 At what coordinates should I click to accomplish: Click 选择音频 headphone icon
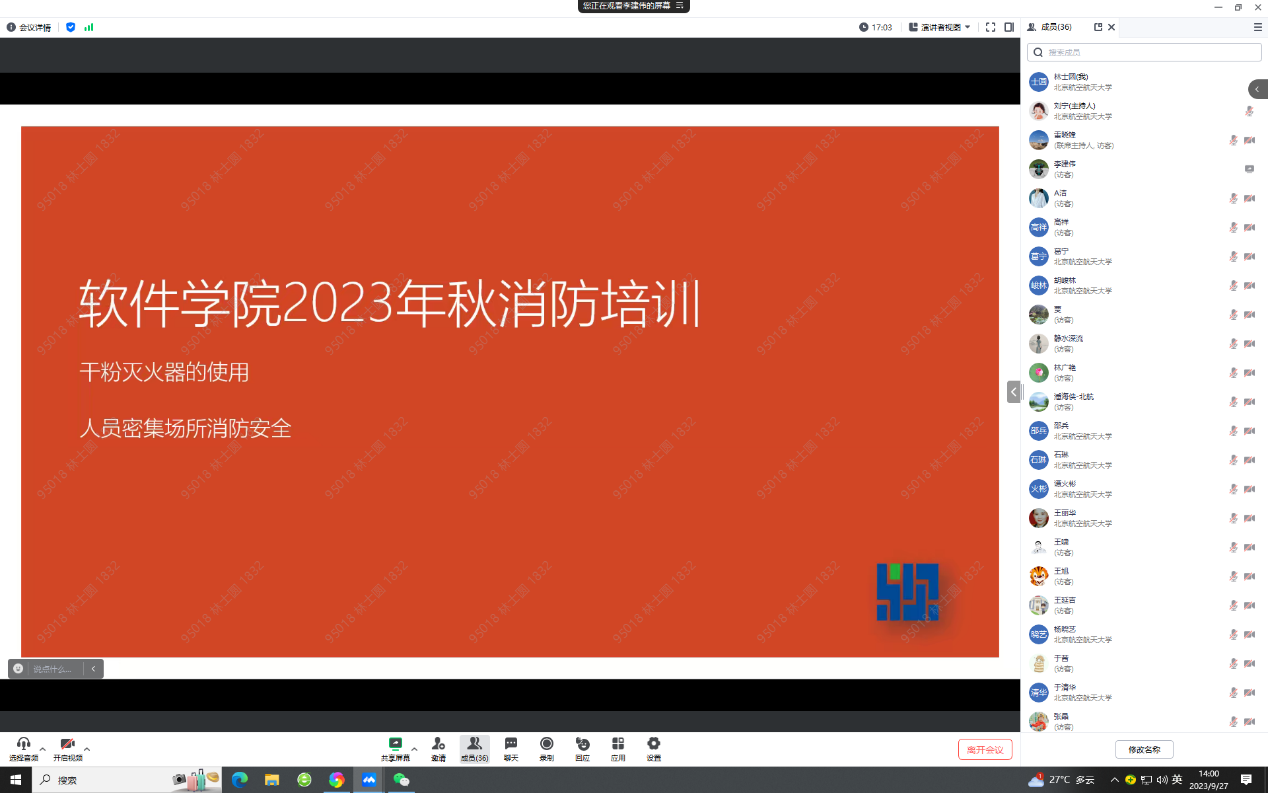[23, 744]
